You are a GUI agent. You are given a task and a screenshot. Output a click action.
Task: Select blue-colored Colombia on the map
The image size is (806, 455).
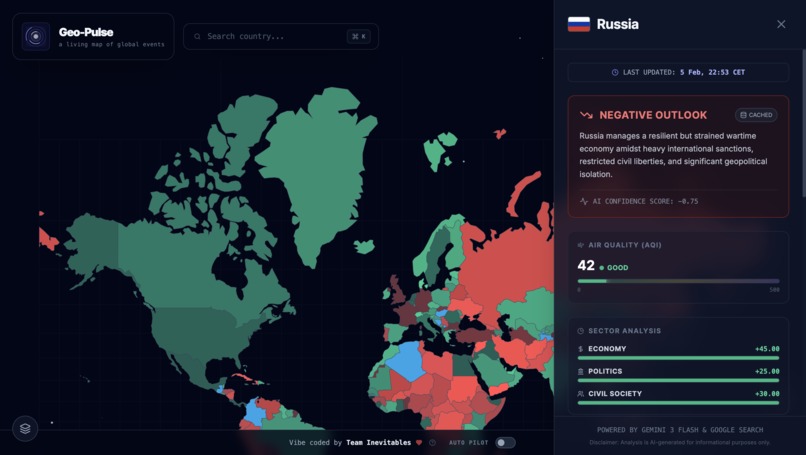[x=254, y=411]
